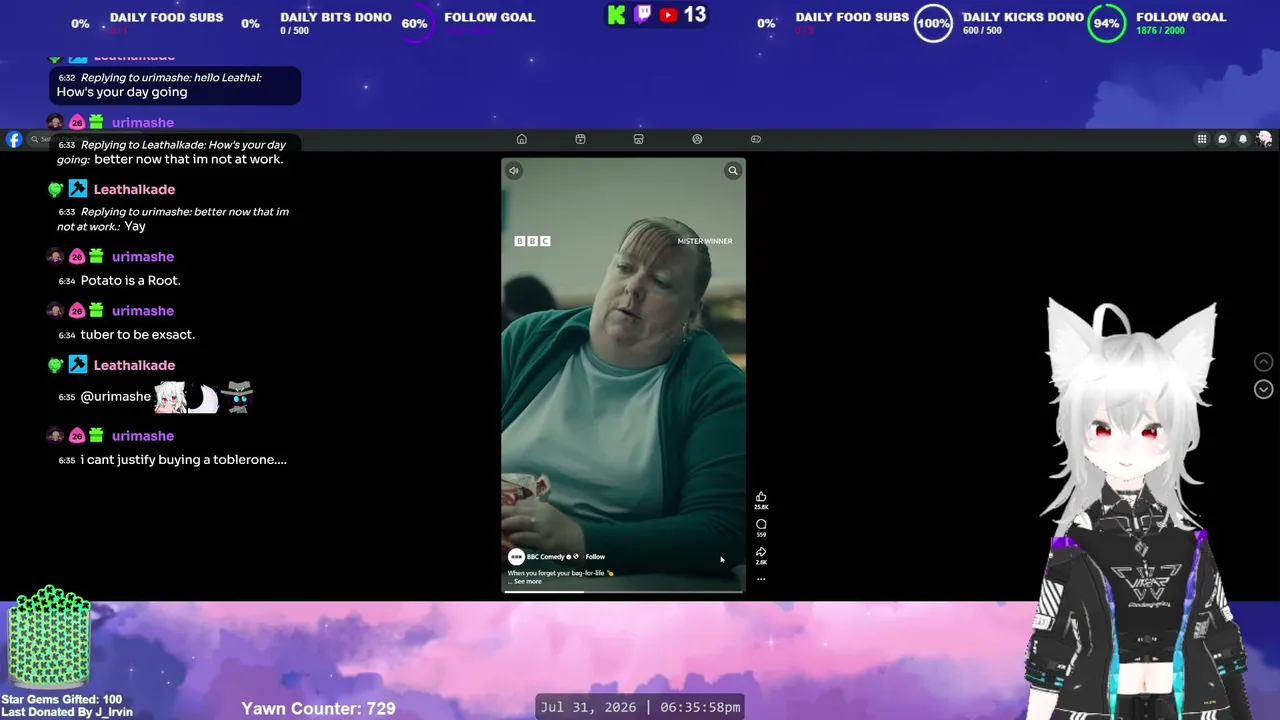The height and width of the screenshot is (720, 1280).
Task: Open the Facebook Marketplace tab
Action: tap(638, 139)
